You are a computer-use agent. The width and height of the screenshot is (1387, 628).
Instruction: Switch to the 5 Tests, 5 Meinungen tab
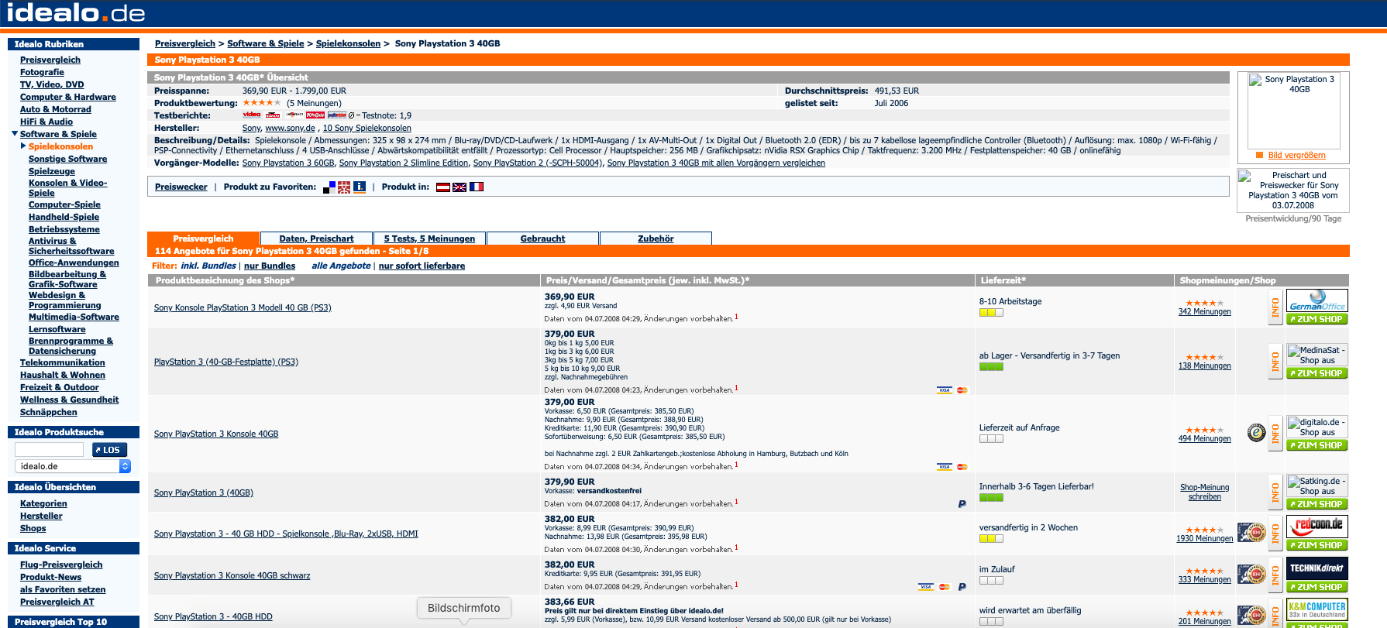(x=429, y=239)
